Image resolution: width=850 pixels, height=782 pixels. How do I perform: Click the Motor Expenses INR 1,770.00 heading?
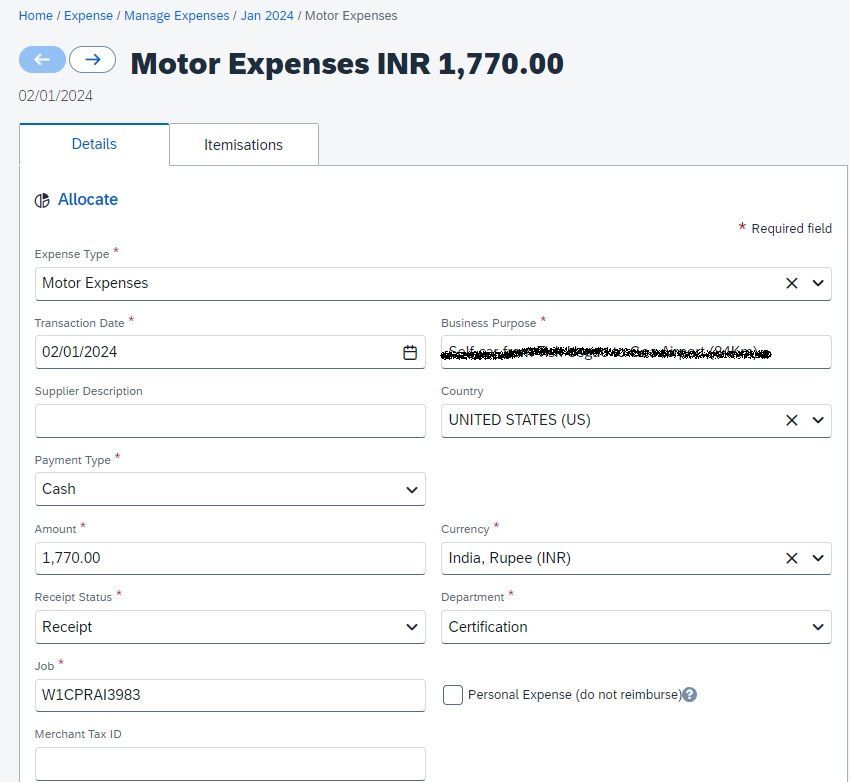(347, 63)
